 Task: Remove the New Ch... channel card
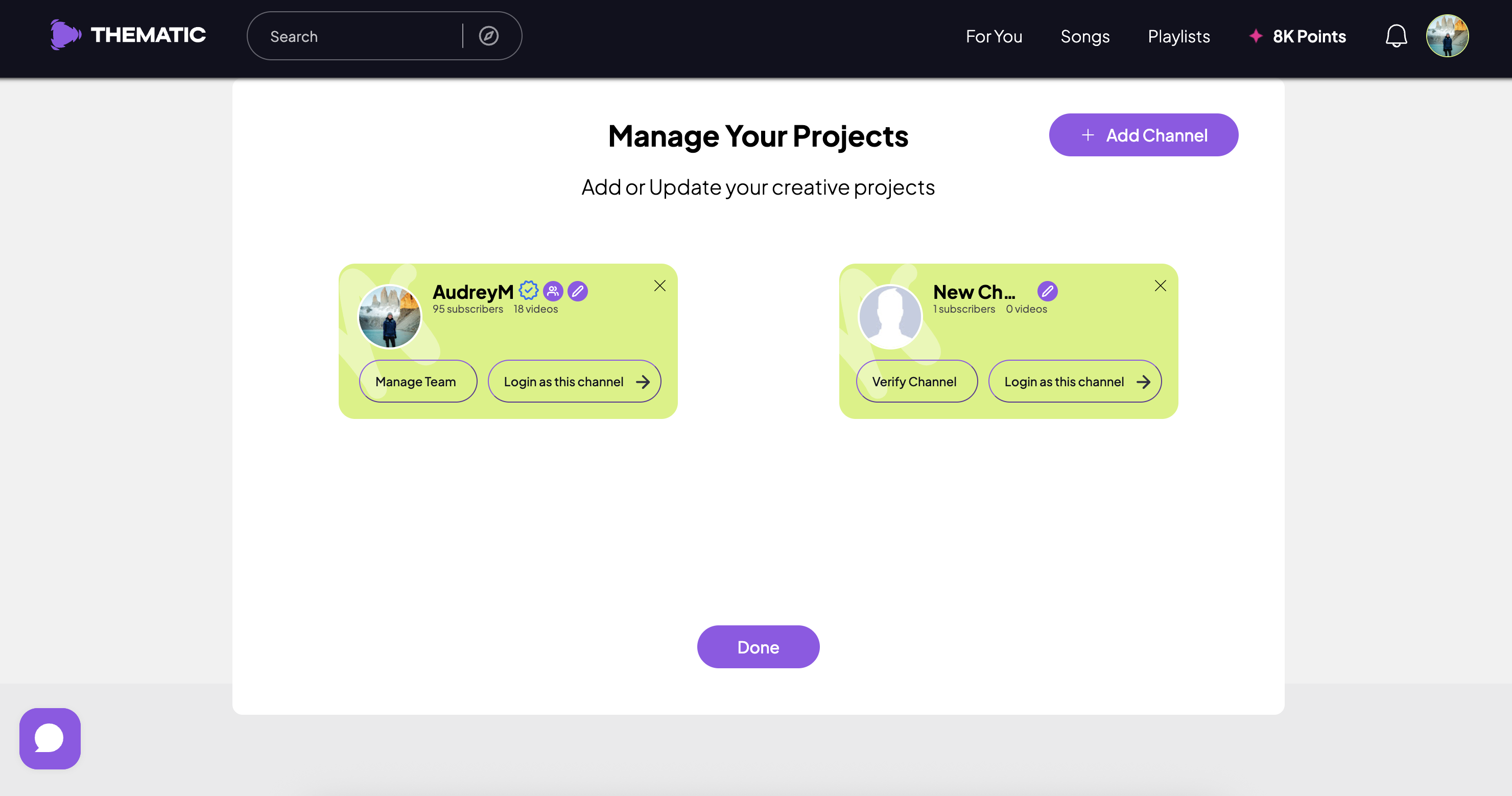tap(1160, 286)
